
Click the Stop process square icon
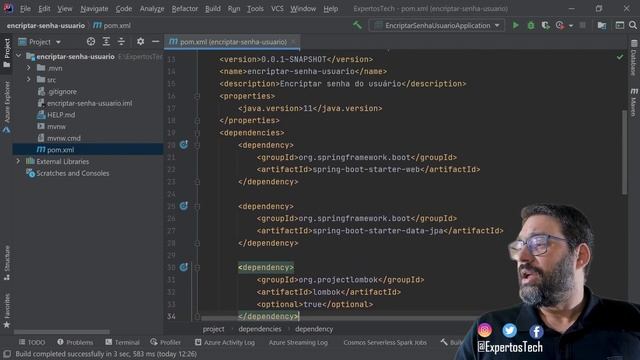582,25
